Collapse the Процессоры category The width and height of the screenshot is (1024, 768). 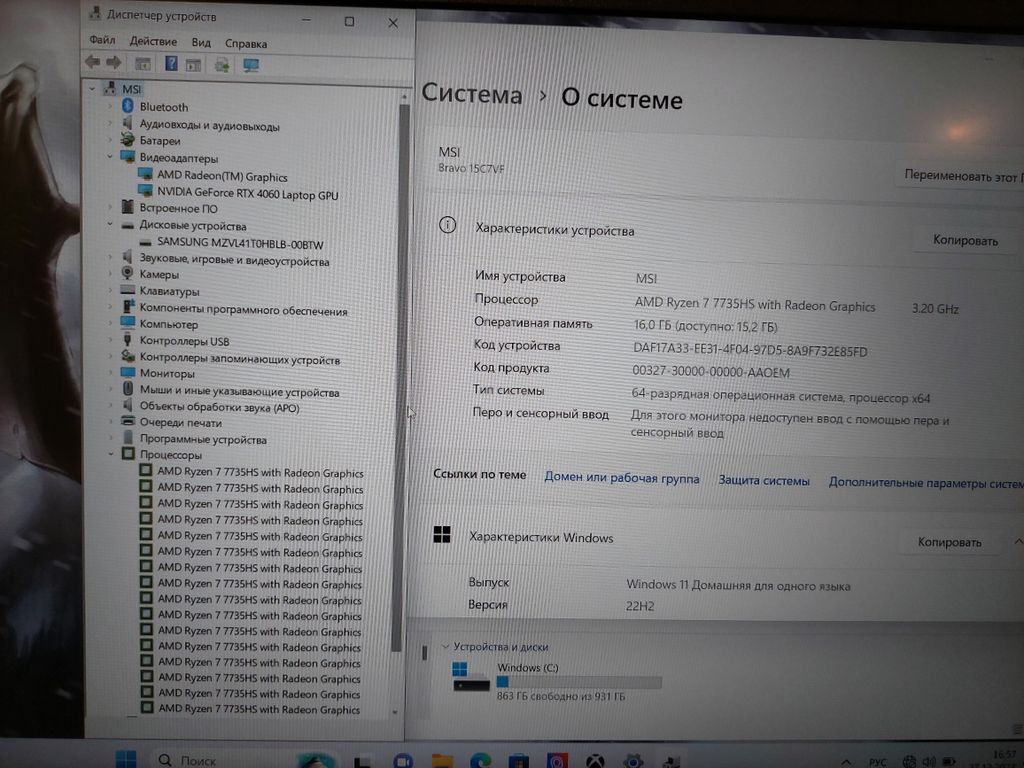click(110, 455)
